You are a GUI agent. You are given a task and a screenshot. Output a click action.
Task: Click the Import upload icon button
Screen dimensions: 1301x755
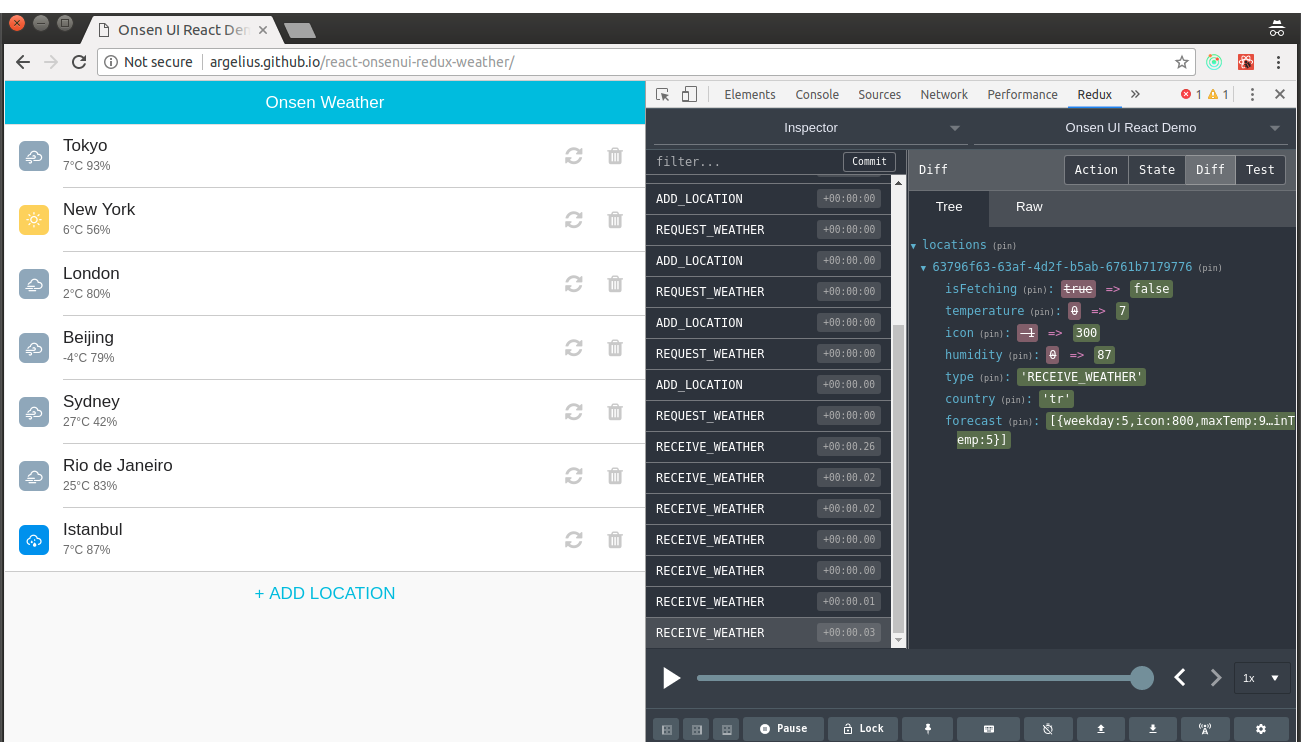[x=1101, y=728]
